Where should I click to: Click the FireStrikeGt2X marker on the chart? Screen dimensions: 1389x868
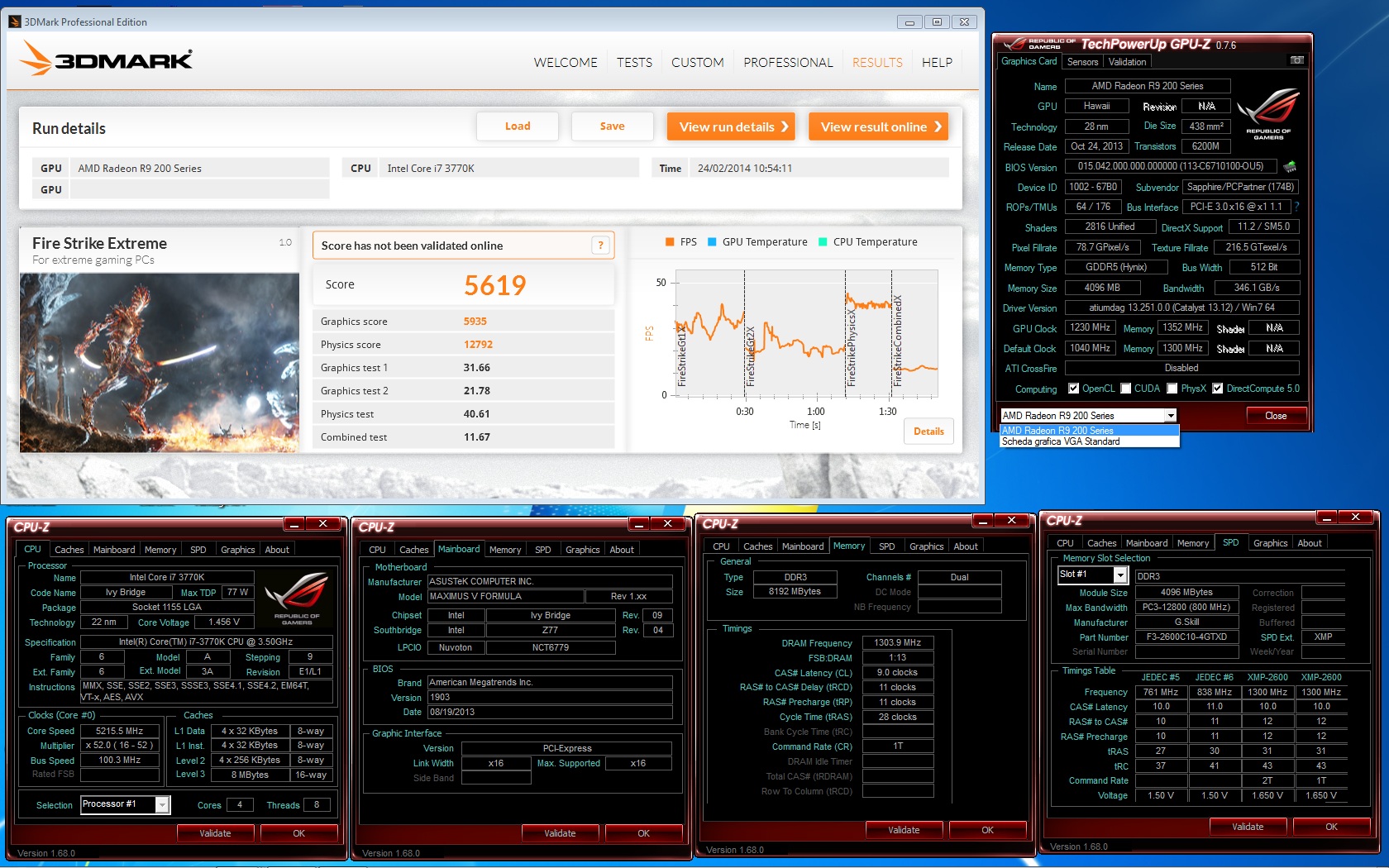click(750, 355)
